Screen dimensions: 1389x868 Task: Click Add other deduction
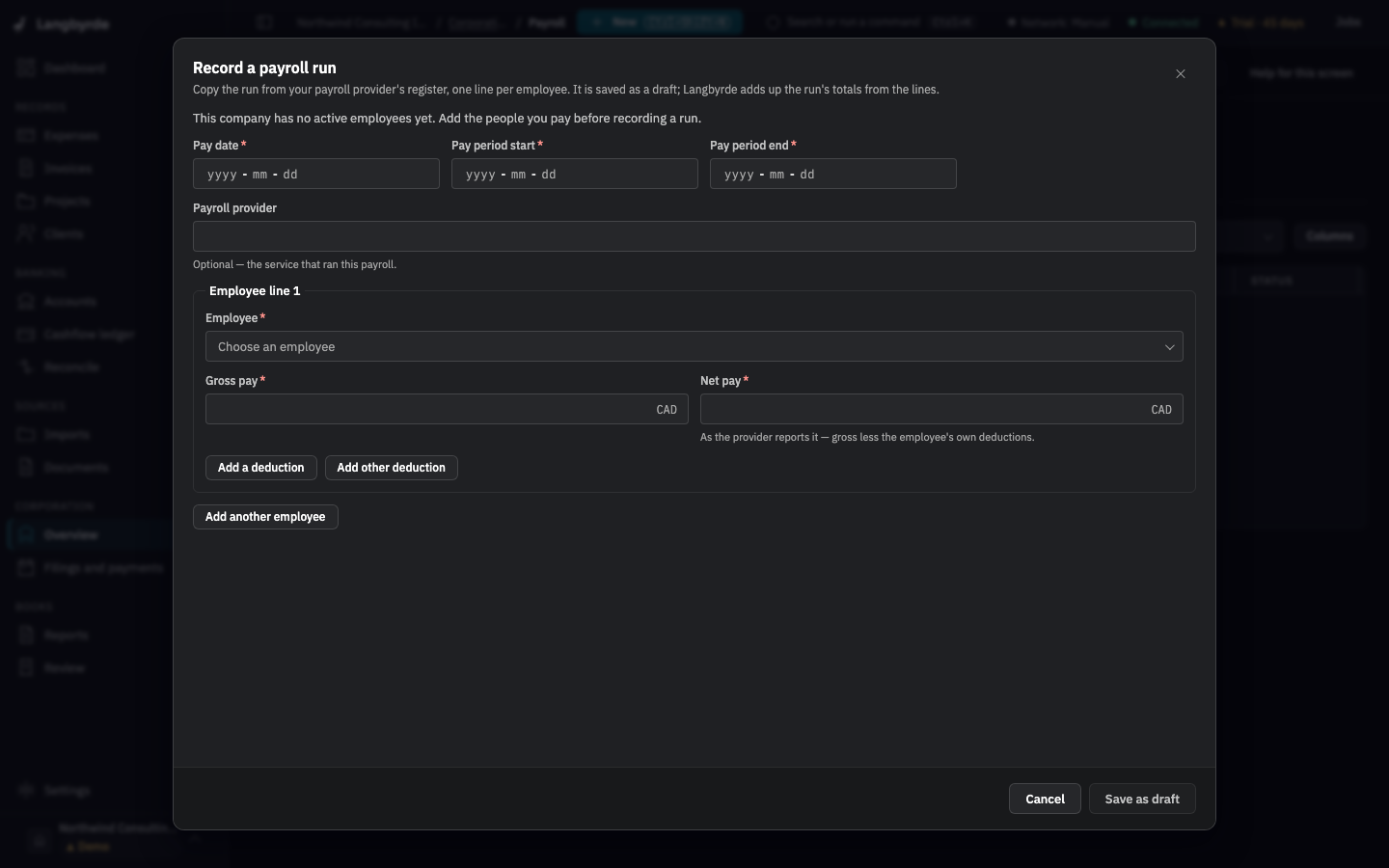(x=392, y=468)
